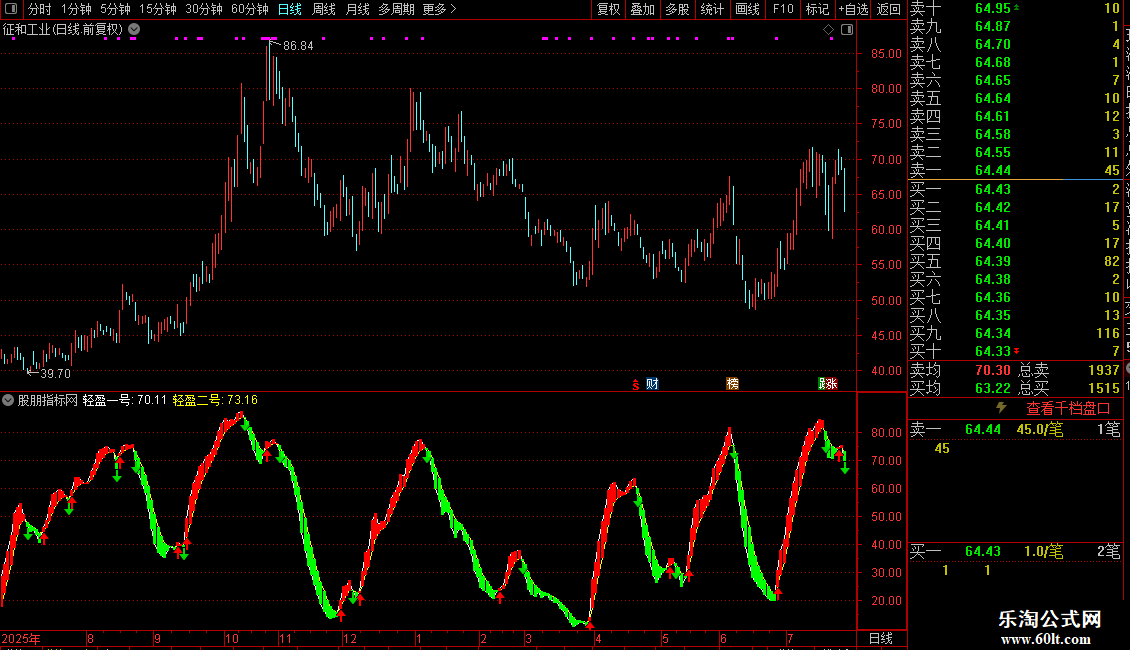Add stock via +自选
This screenshot has width=1130, height=650.
853,9
